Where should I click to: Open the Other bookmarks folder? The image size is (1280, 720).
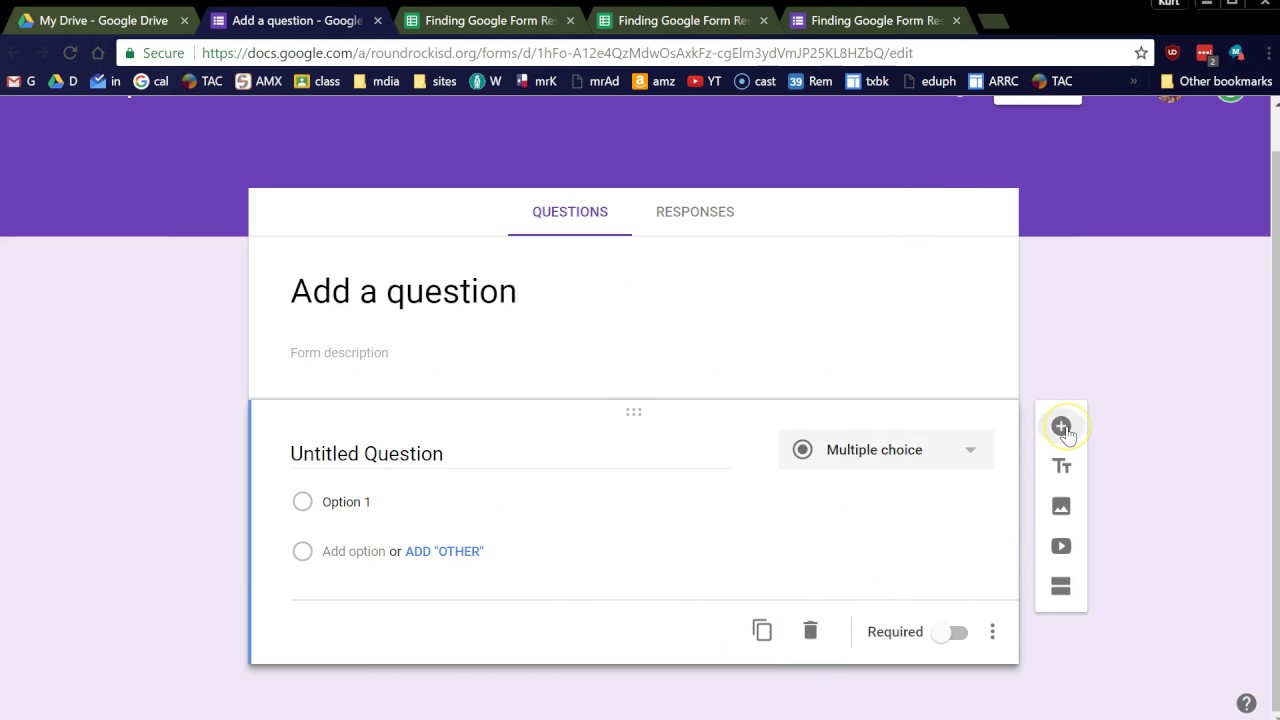point(1215,81)
